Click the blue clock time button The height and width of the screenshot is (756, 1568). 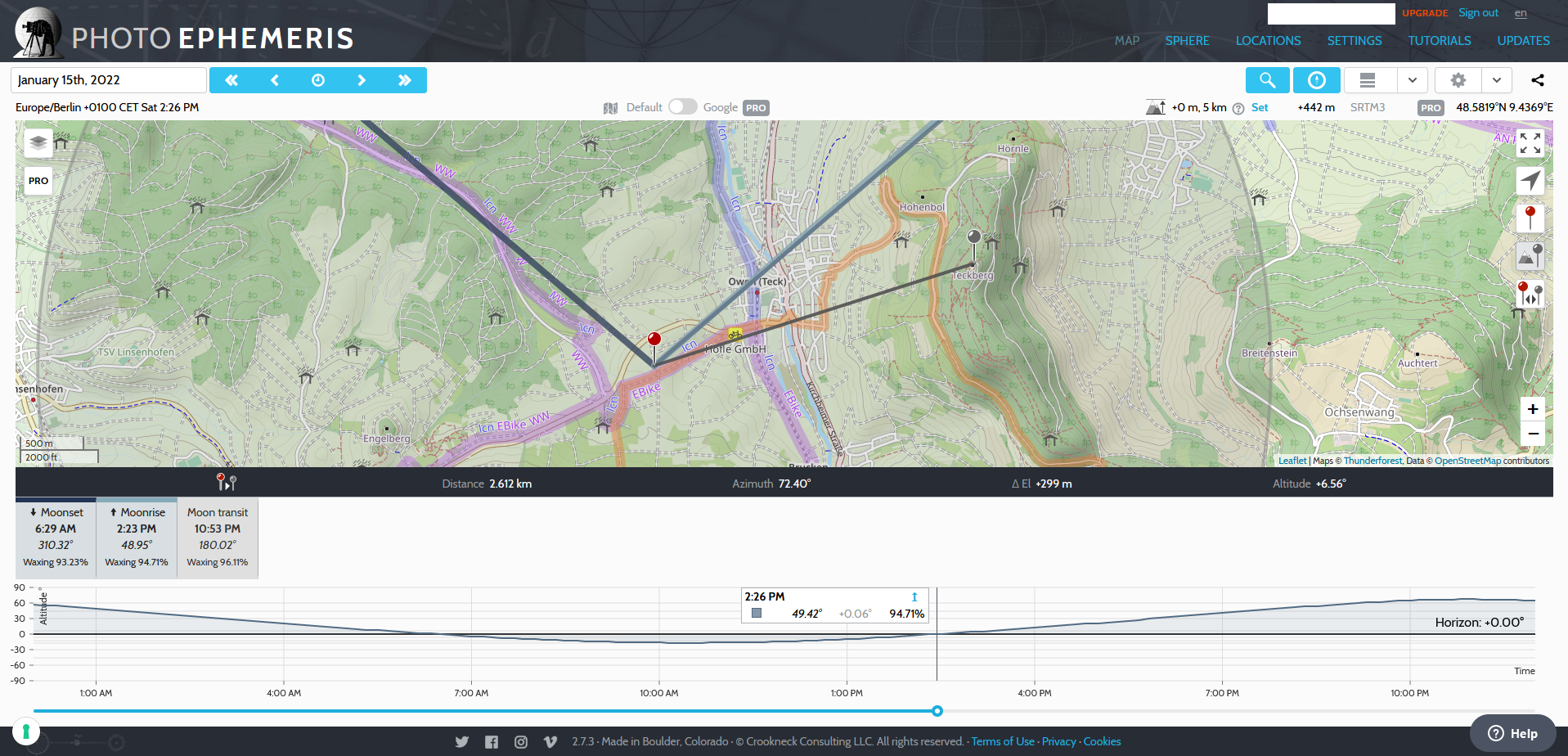point(1316,80)
